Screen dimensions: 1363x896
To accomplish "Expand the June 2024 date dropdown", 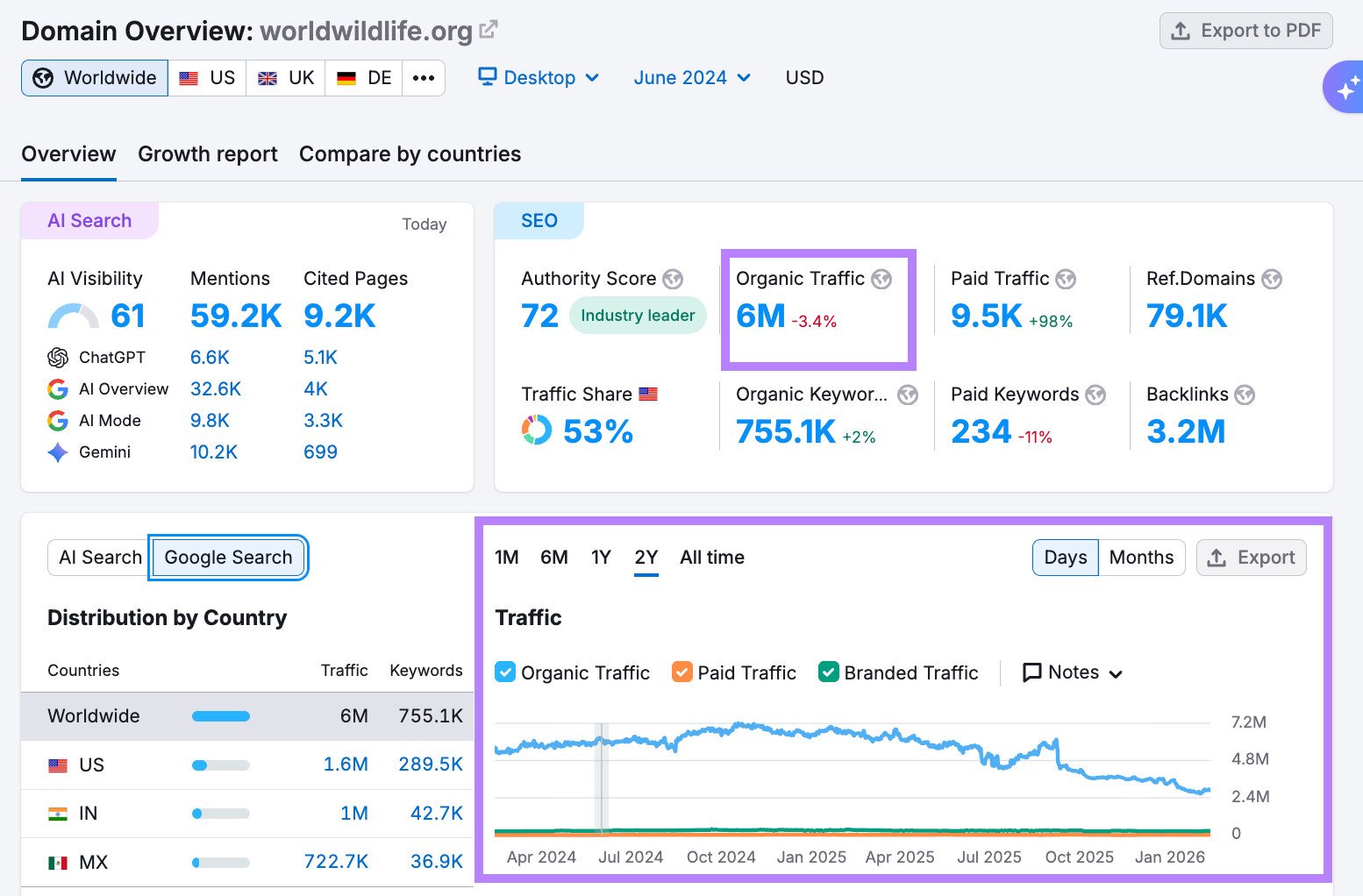I will [x=692, y=78].
